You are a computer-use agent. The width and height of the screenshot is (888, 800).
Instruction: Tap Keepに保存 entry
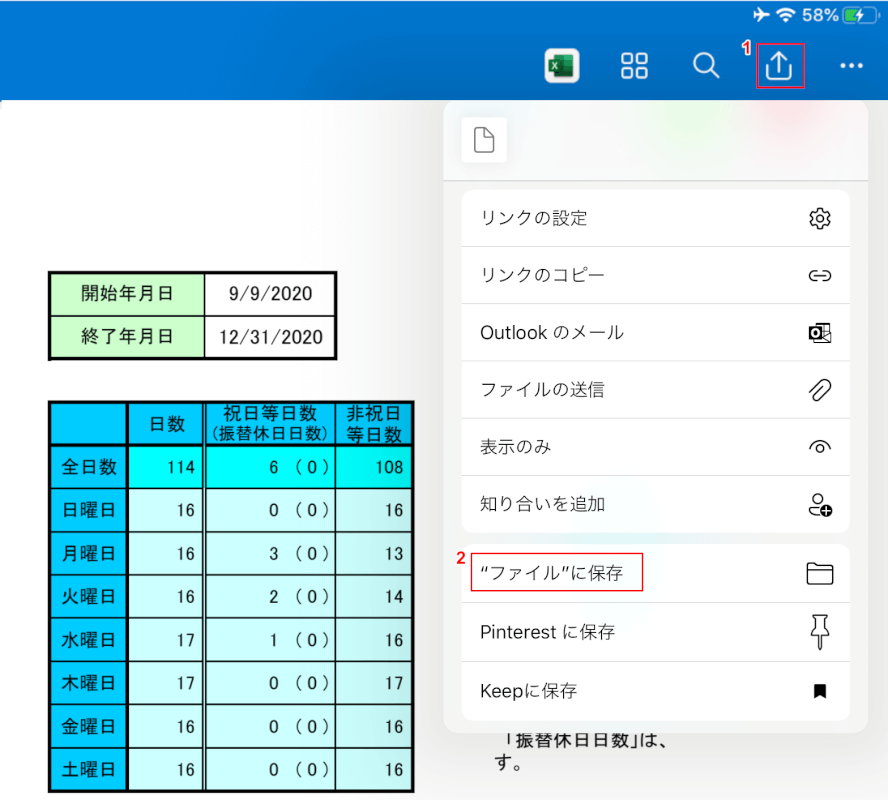click(655, 691)
